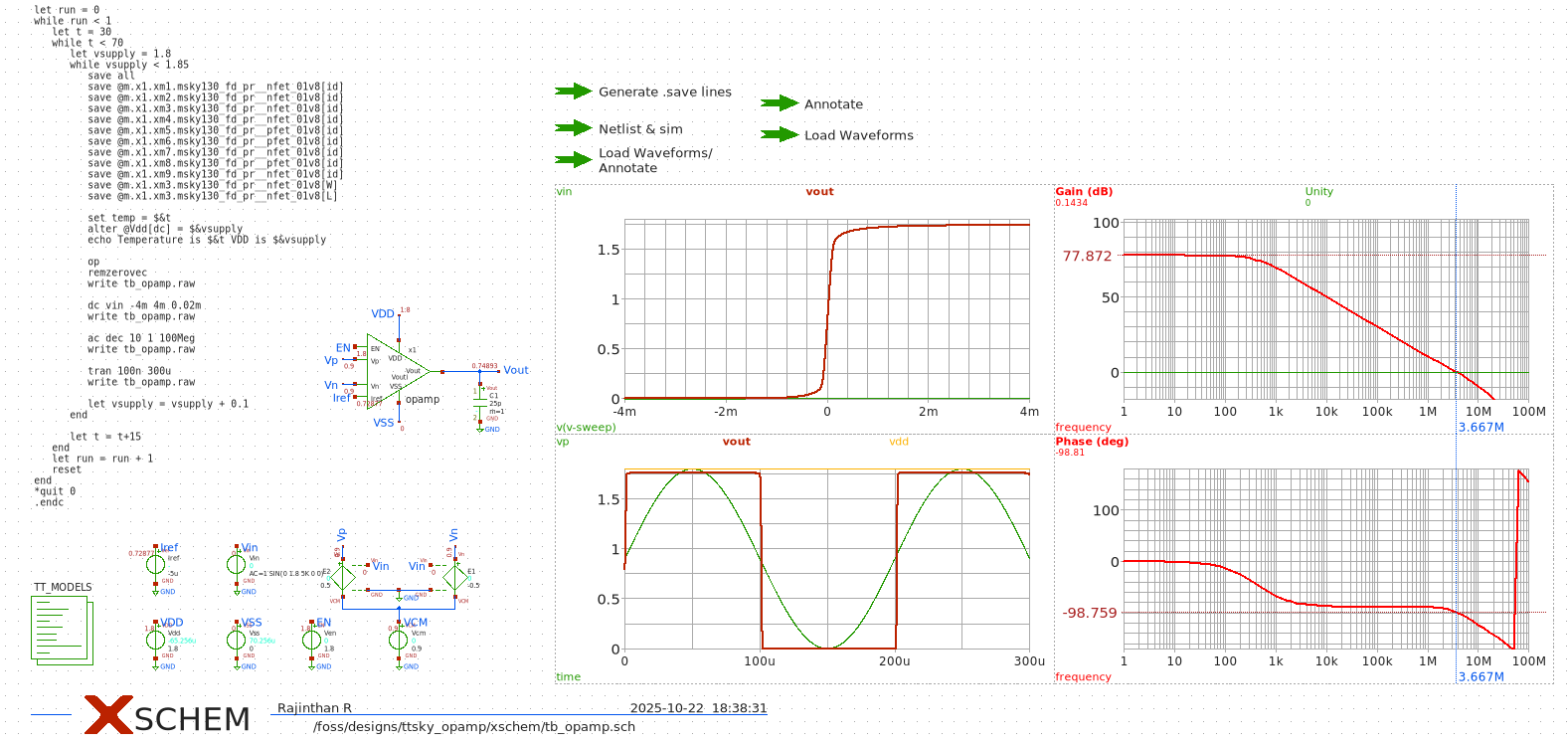Click the Generate .save lines launcher arrow
The width and height of the screenshot is (1568, 745).
click(x=574, y=92)
